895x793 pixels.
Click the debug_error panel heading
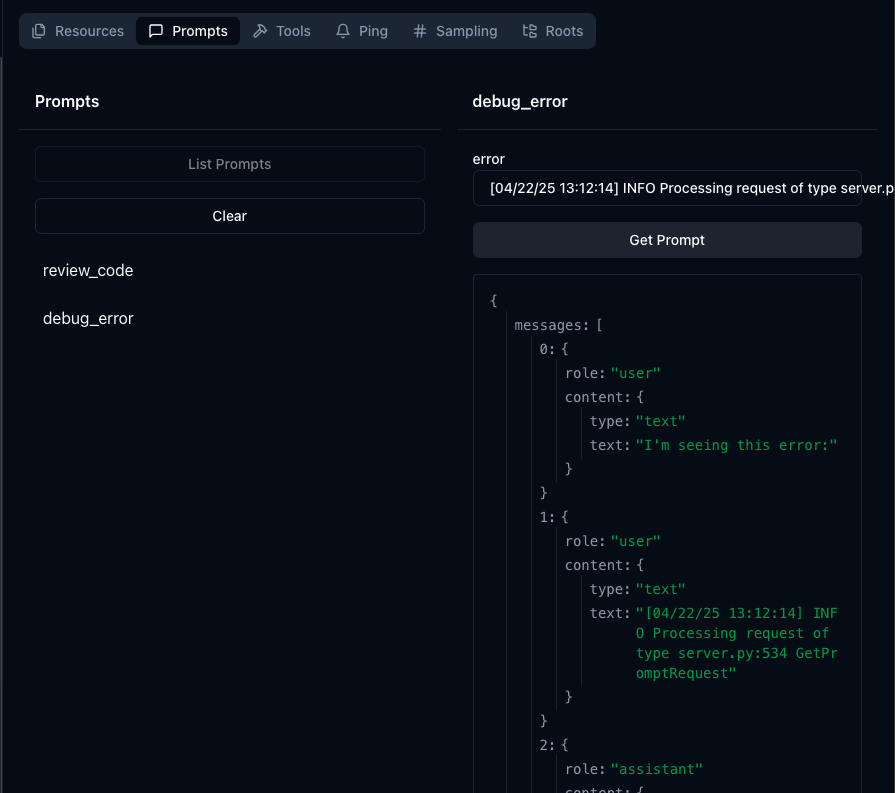point(520,102)
